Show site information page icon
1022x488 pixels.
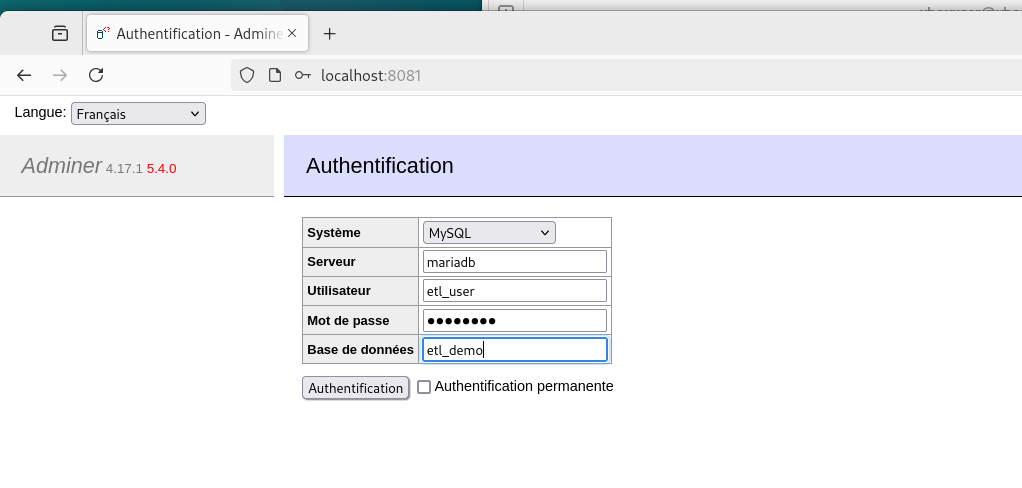(275, 75)
